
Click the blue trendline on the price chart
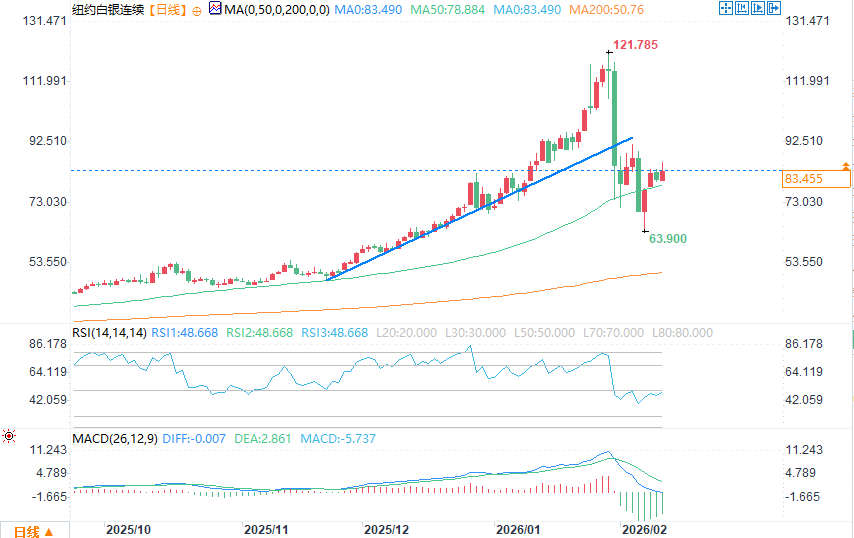coord(479,209)
